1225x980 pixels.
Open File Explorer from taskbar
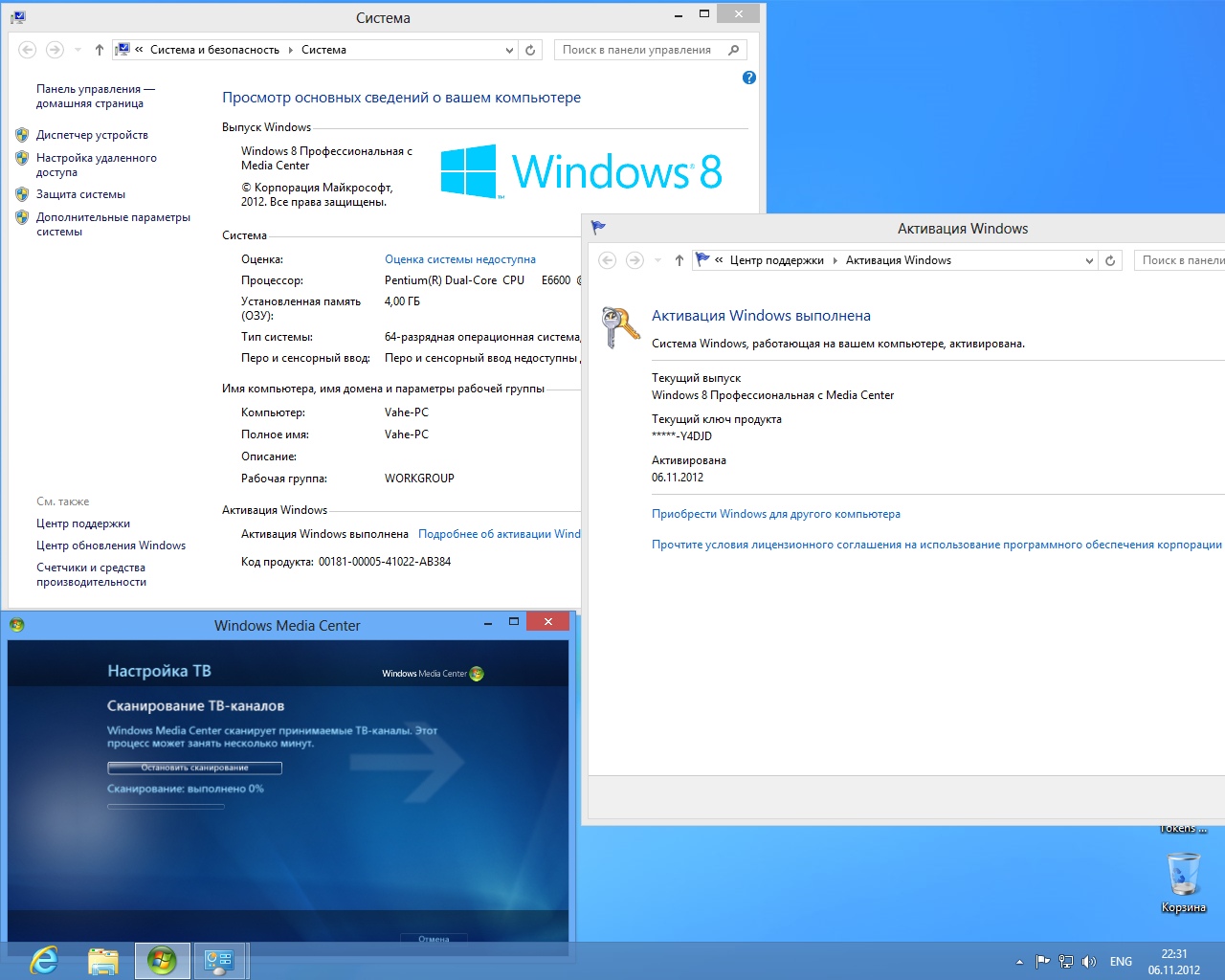coord(103,961)
